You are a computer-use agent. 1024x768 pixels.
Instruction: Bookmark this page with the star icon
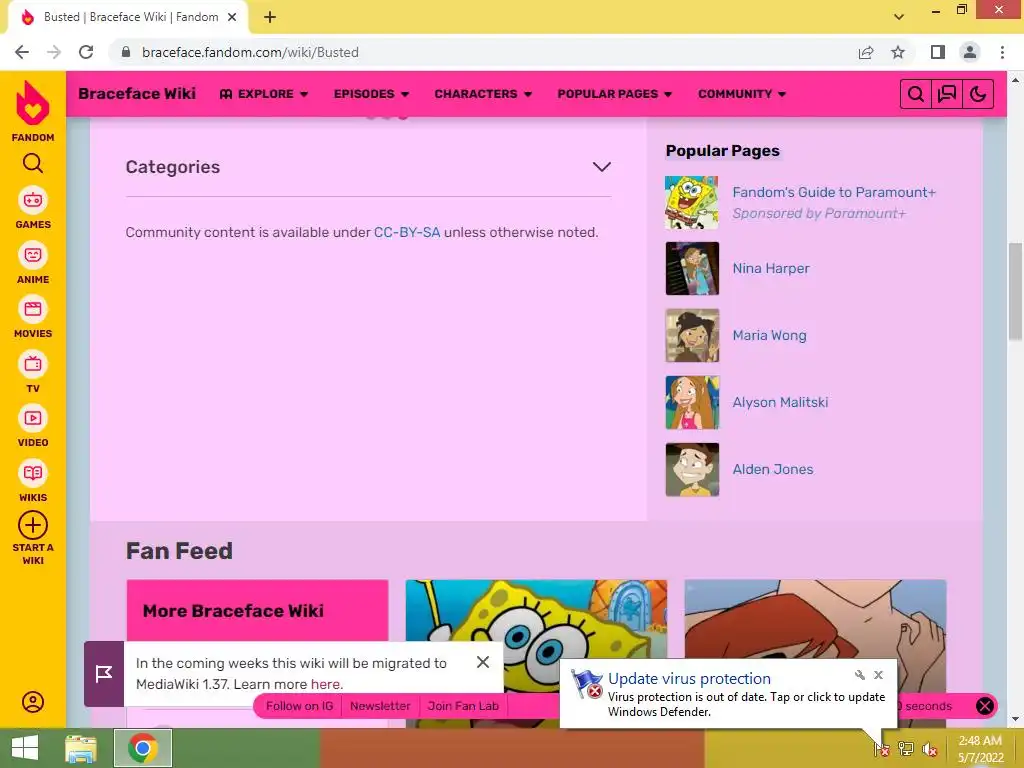pos(898,52)
